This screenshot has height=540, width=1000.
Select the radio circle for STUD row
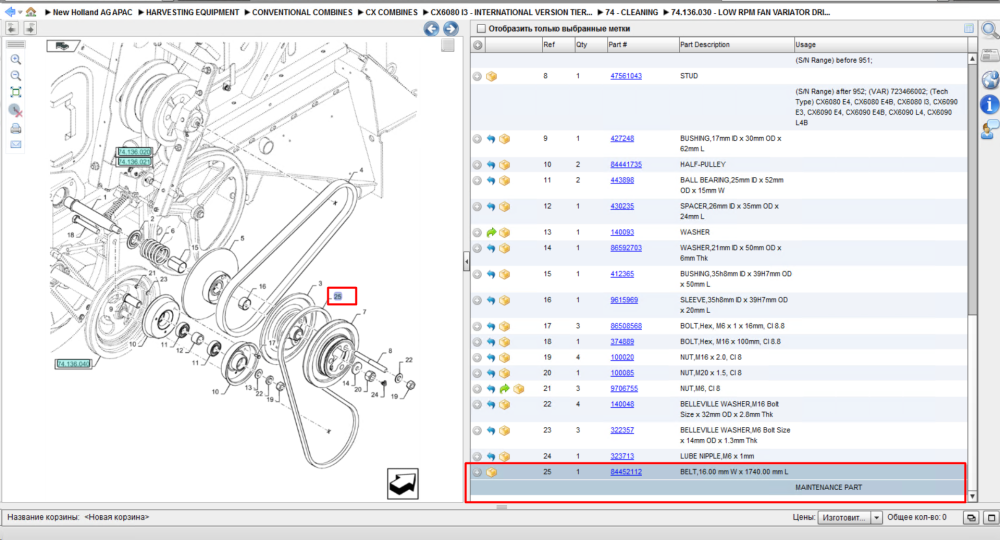click(x=477, y=77)
